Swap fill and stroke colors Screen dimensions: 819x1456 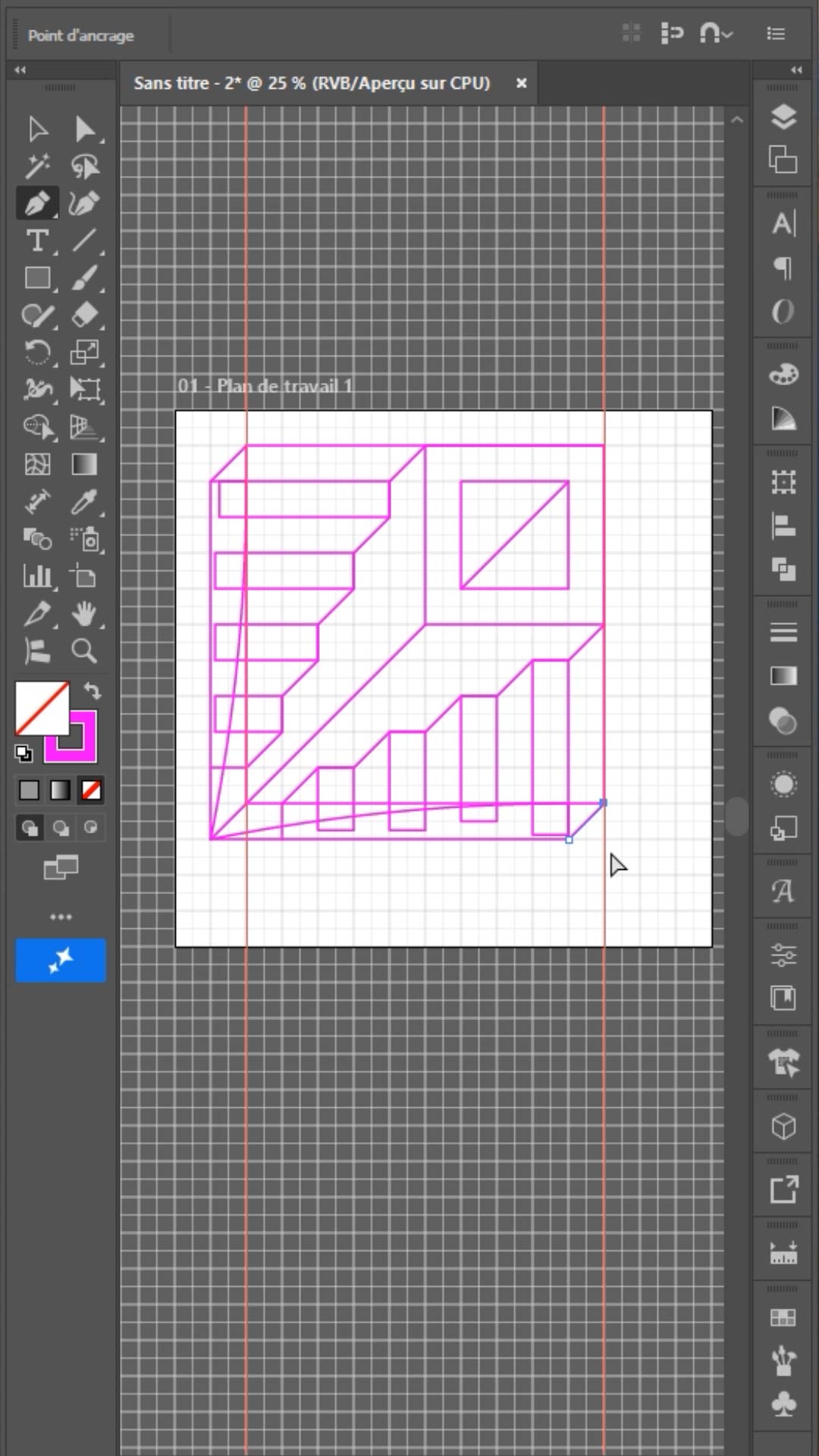click(92, 690)
